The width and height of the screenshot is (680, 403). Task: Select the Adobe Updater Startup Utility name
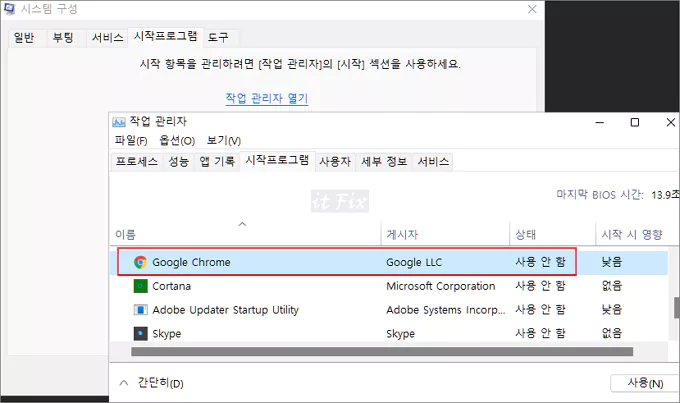point(226,310)
